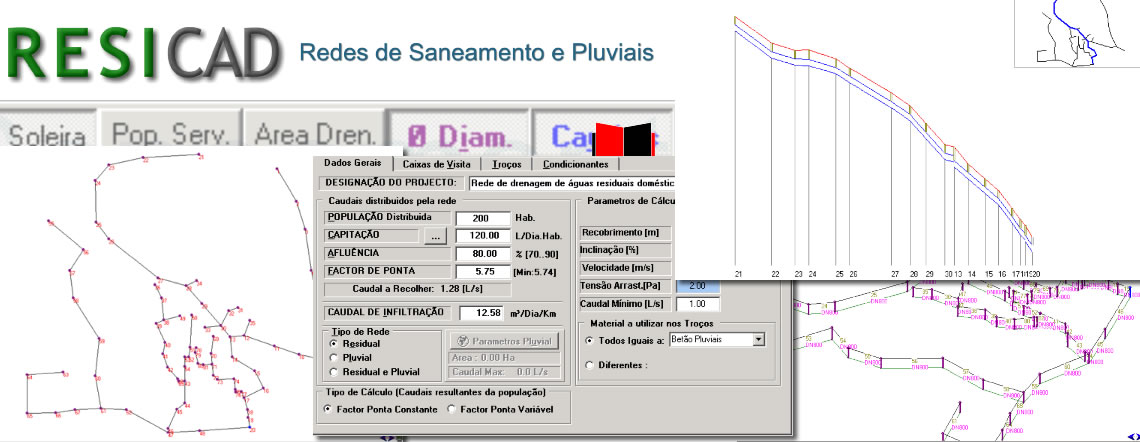
Task: Click the Tensão Arrast. field showing 2.00
Action: (698, 286)
